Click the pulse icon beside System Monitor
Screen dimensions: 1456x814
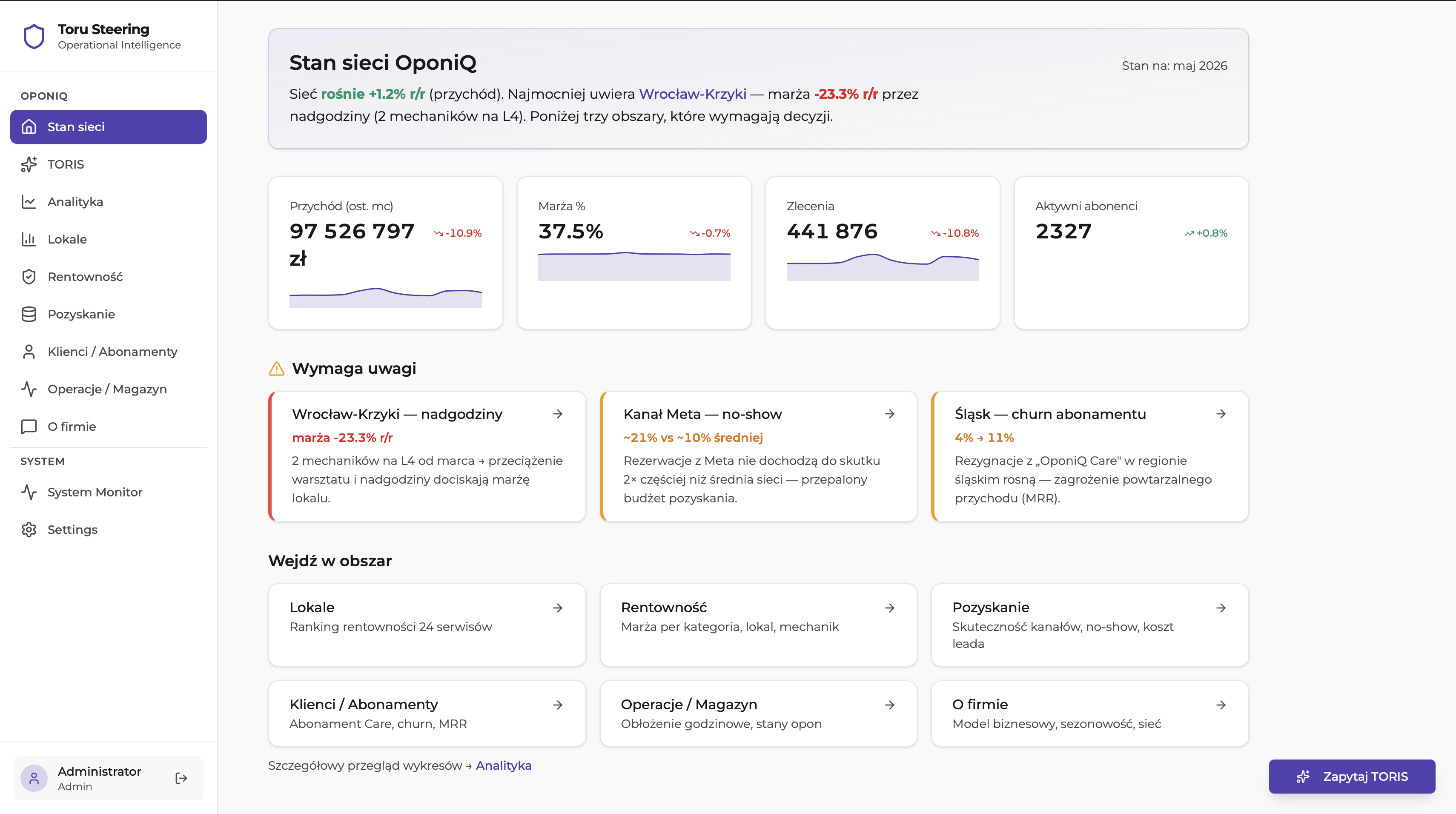click(x=29, y=492)
